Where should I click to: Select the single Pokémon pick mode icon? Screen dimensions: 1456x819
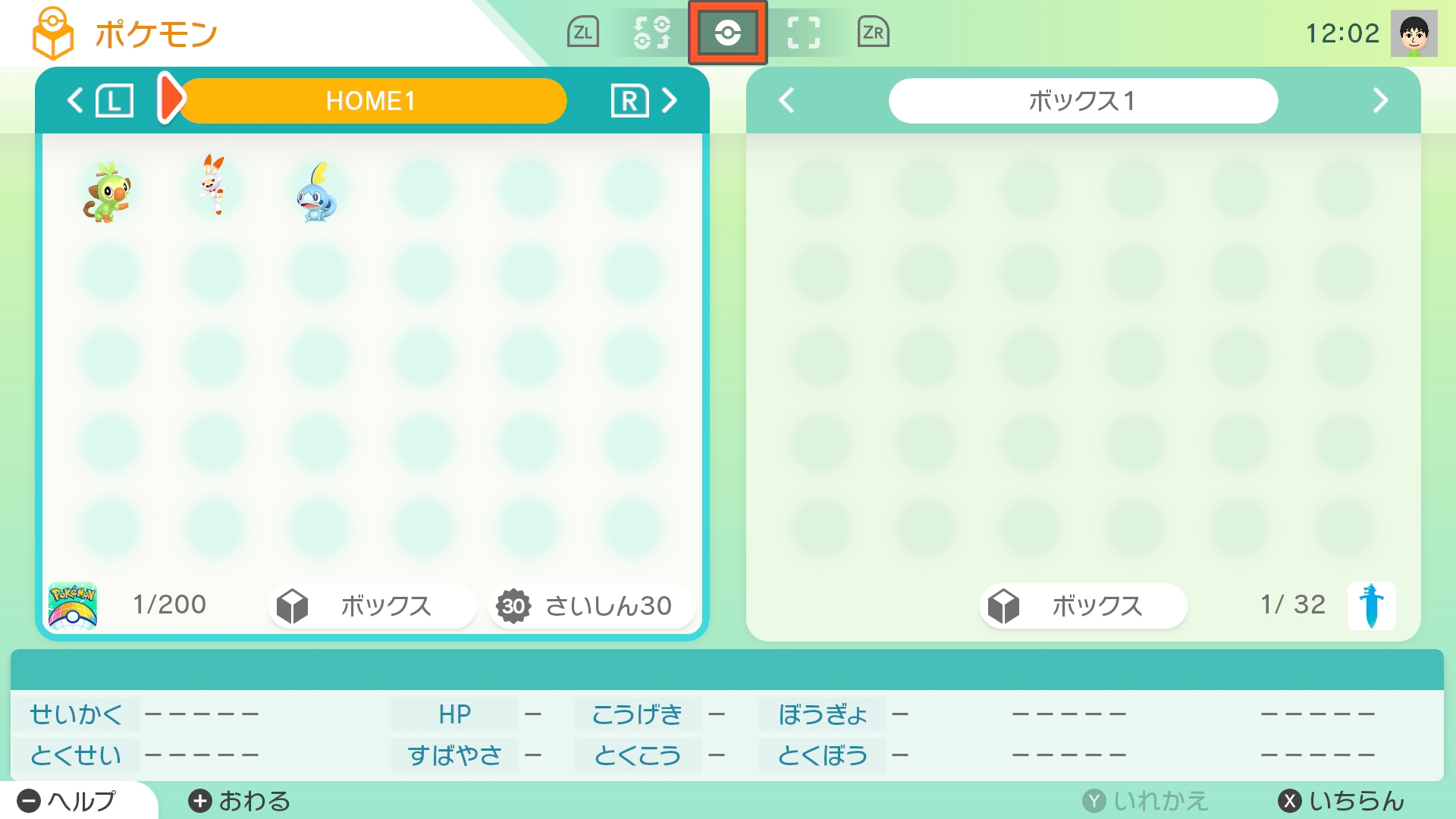tap(728, 33)
